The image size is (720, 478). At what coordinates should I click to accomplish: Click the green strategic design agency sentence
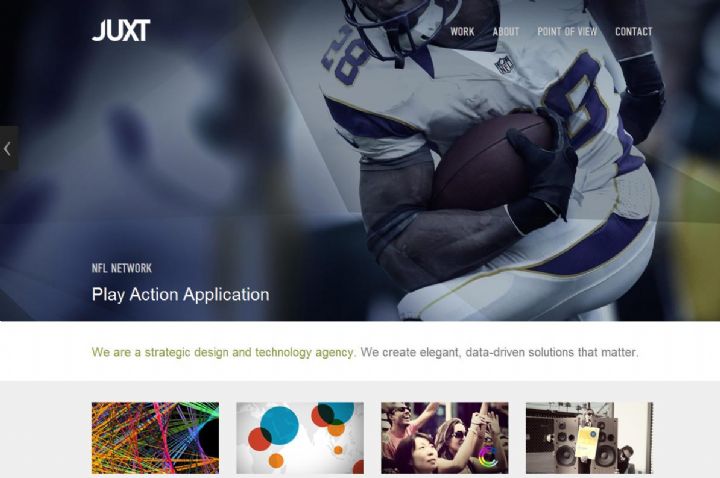pyautogui.click(x=224, y=353)
